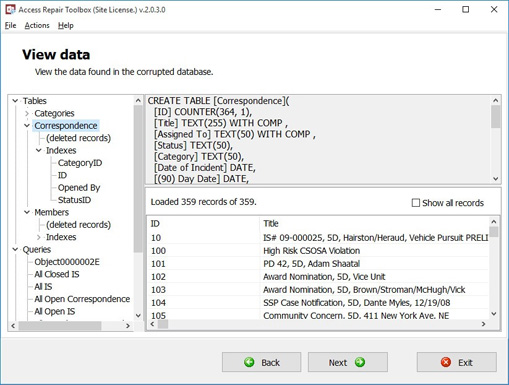This screenshot has height=385, width=509.
Task: Collapse the Queries tree node
Action: click(x=15, y=249)
